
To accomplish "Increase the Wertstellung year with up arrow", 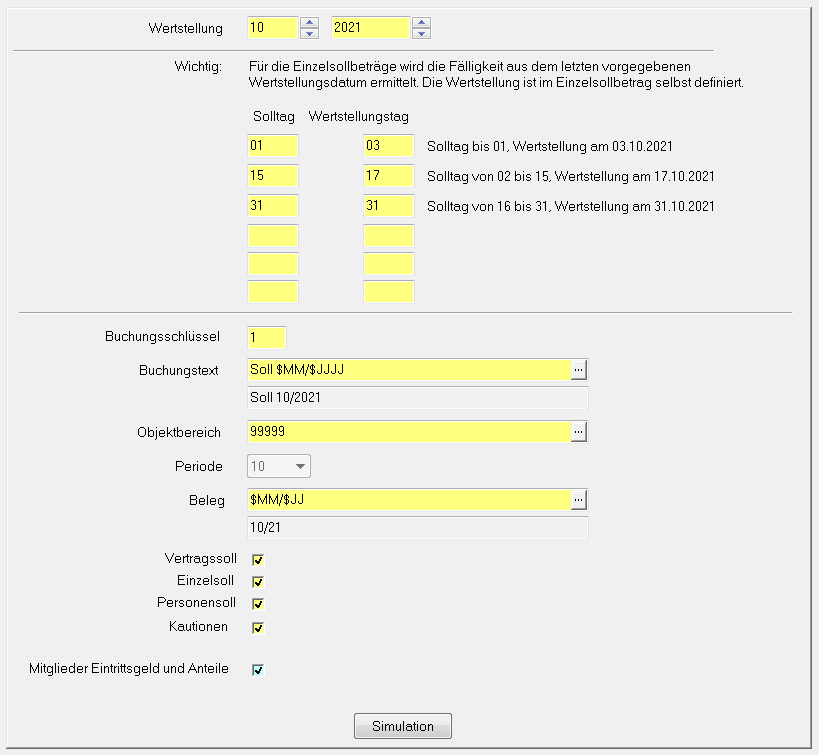I will tap(422, 22).
